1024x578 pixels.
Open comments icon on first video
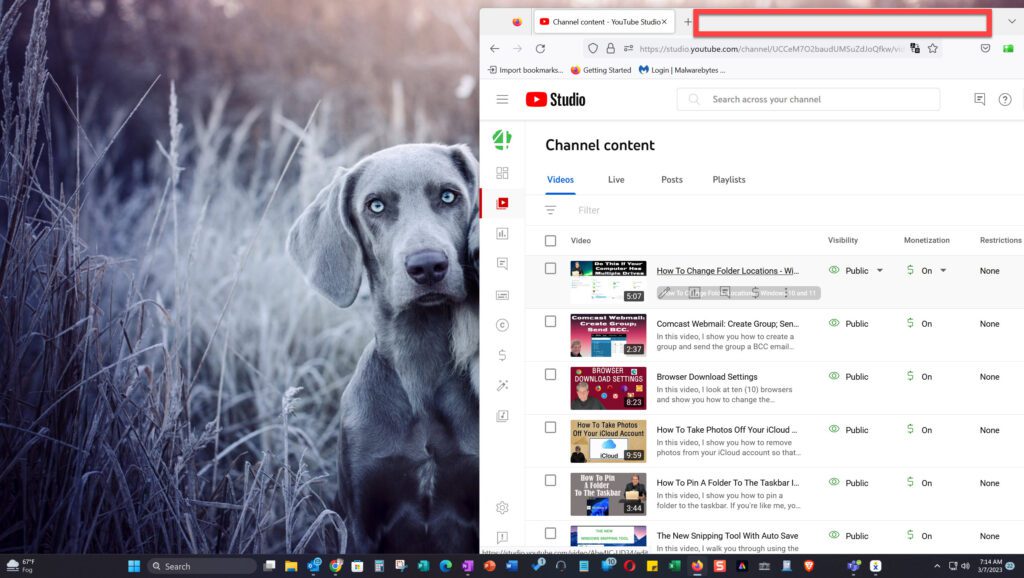725,293
